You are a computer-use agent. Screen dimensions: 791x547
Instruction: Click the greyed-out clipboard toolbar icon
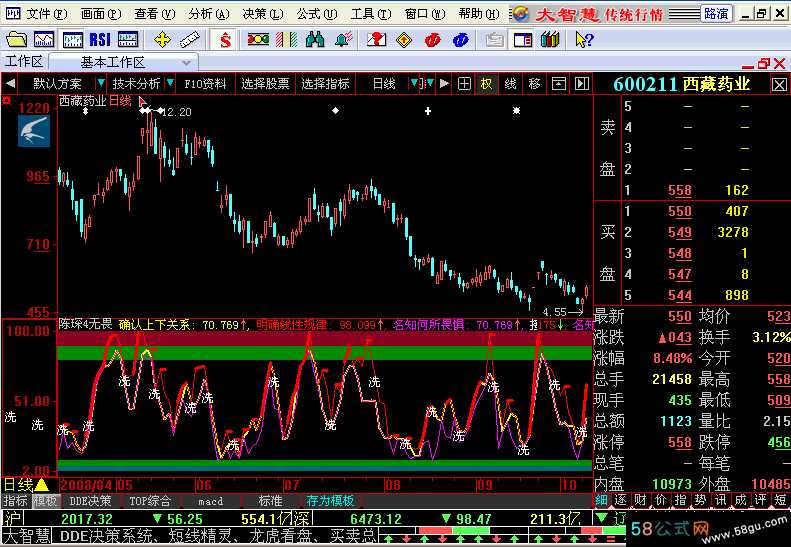[x=495, y=39]
